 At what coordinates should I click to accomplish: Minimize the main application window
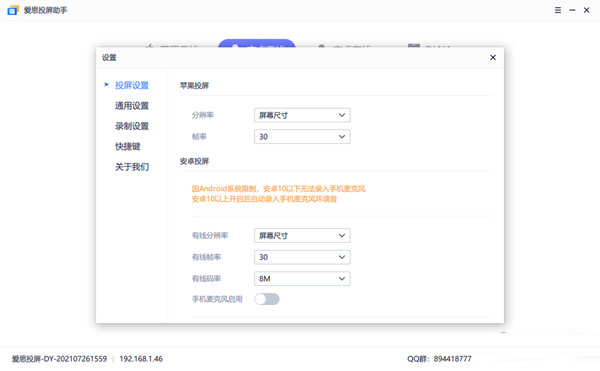(572, 10)
